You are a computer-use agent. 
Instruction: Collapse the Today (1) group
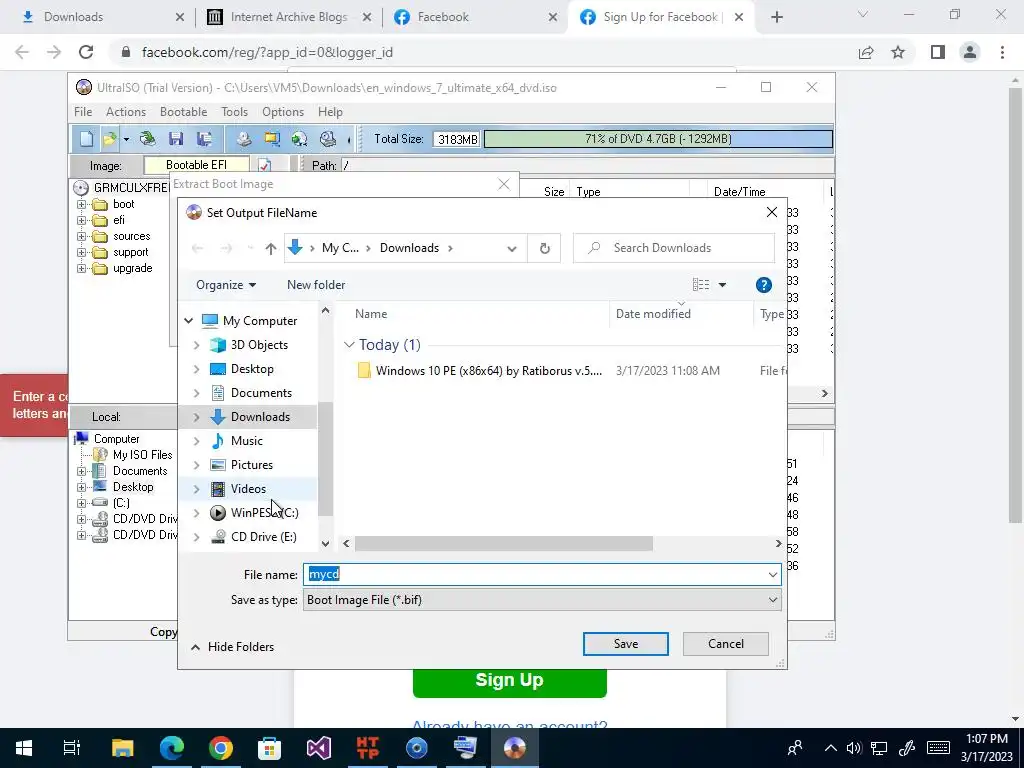(349, 344)
